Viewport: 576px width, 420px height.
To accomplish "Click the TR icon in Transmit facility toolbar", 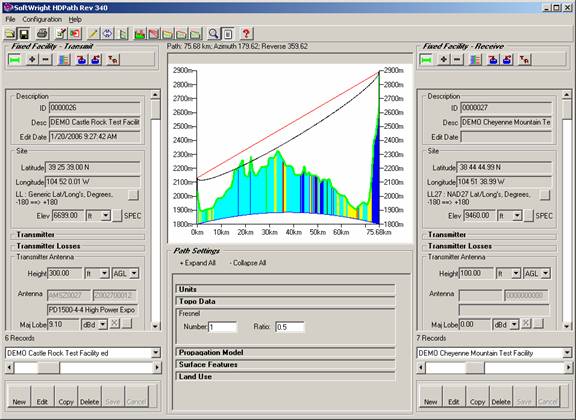I will (113, 59).
